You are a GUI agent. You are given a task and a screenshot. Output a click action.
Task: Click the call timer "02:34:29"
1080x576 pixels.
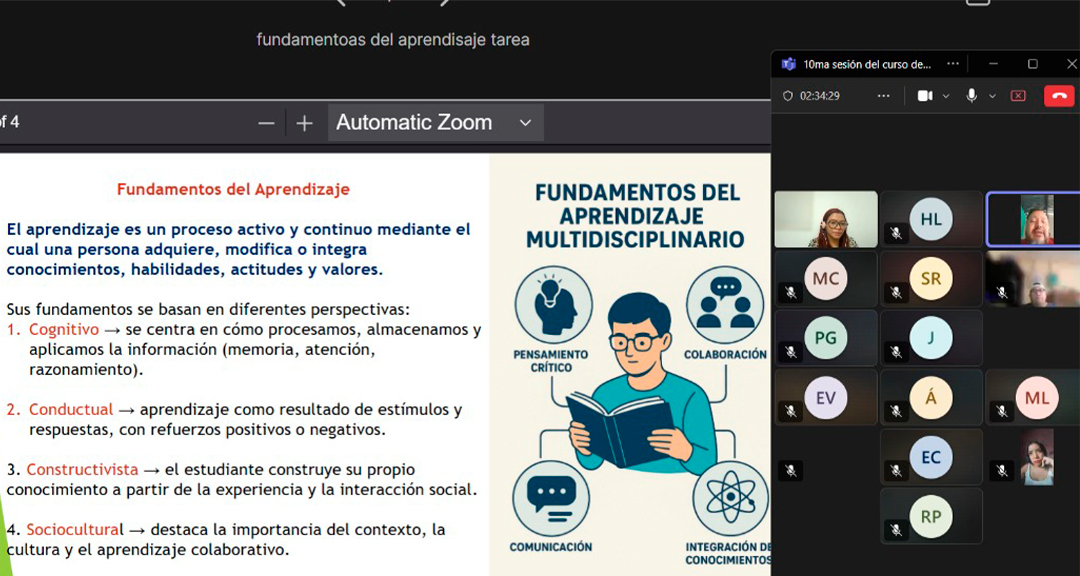pos(820,96)
